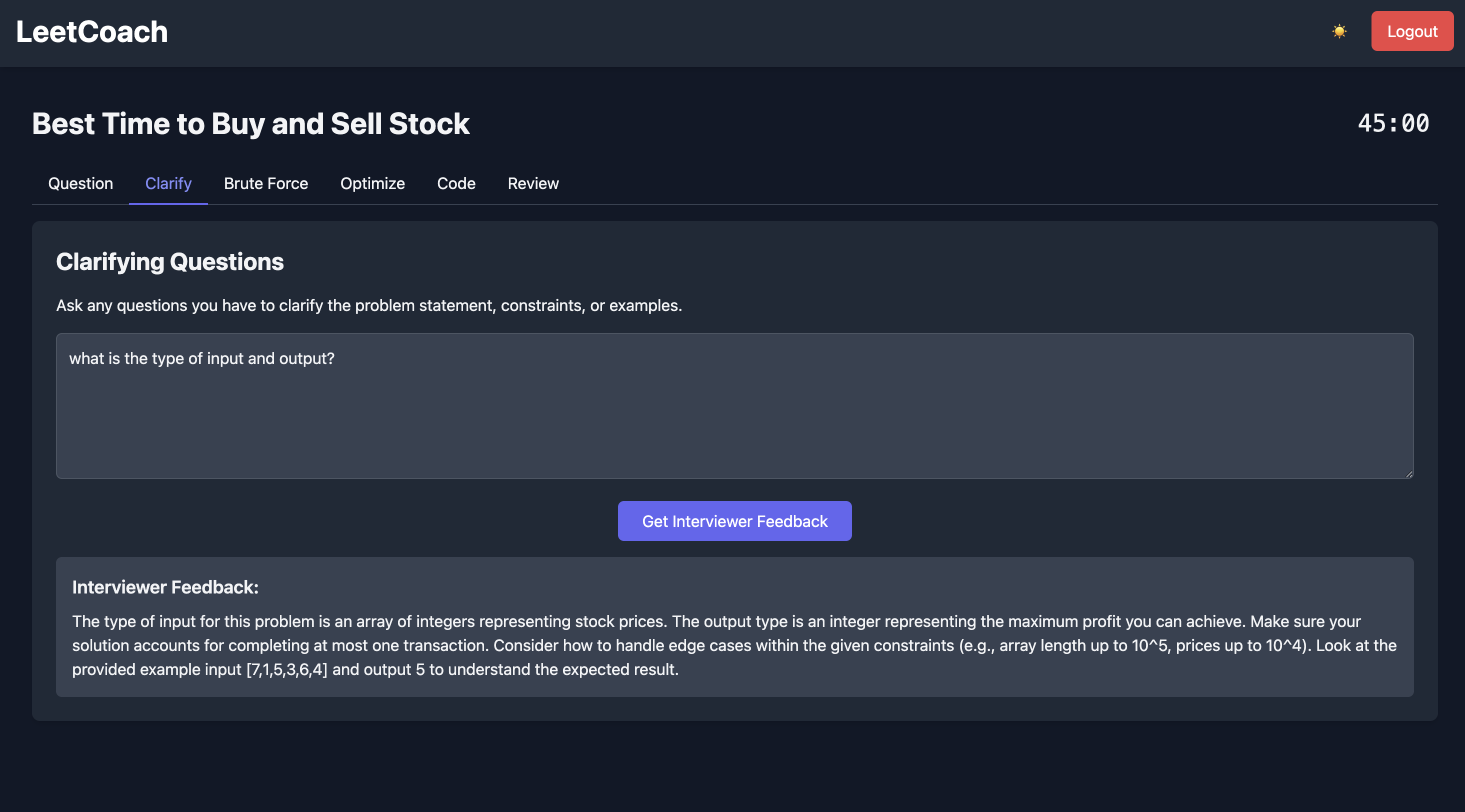This screenshot has width=1465, height=812.
Task: Toggle light mode with the sun icon
Action: [1339, 31]
